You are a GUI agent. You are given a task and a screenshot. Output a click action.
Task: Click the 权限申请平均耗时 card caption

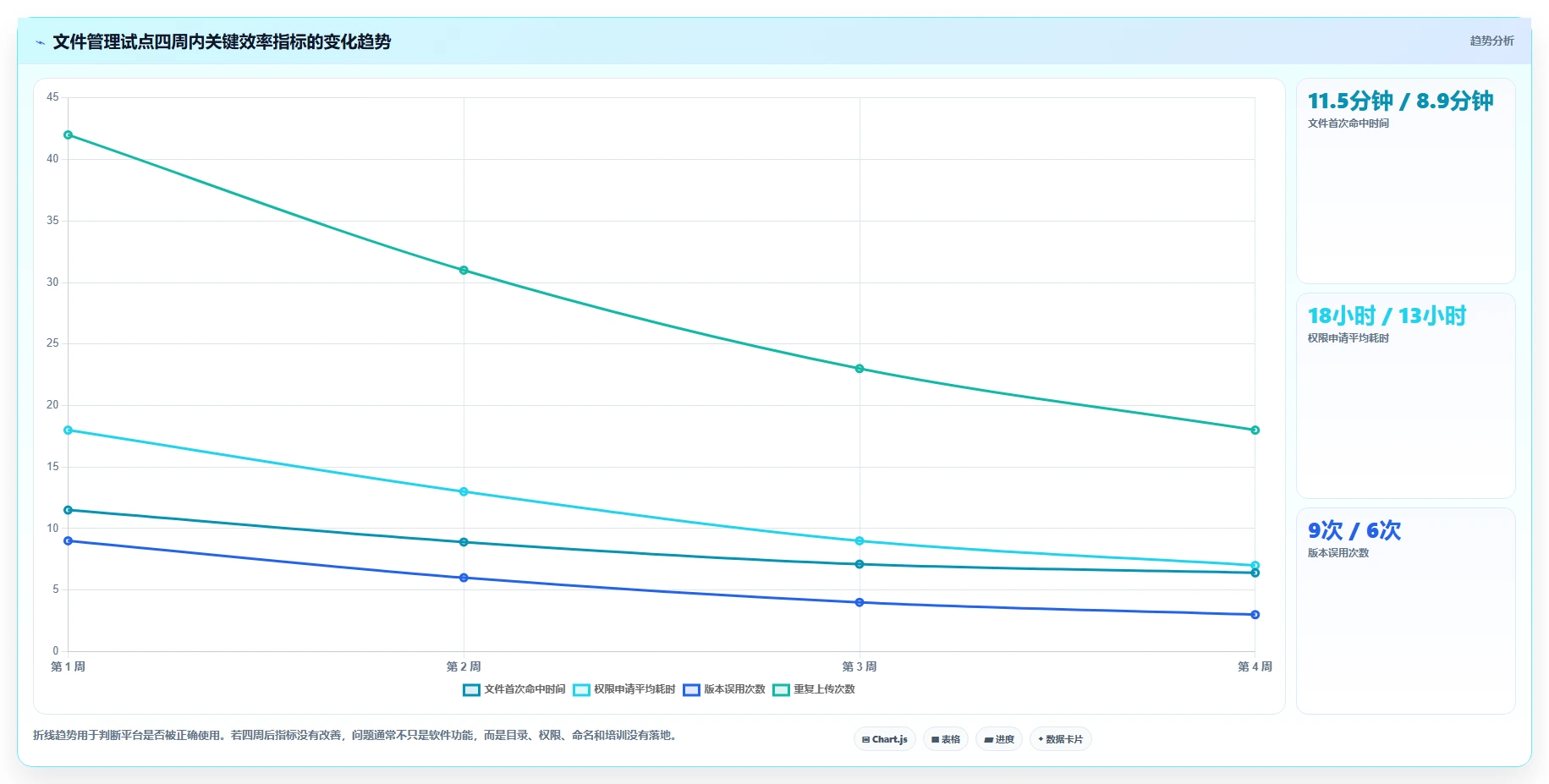[1349, 338]
